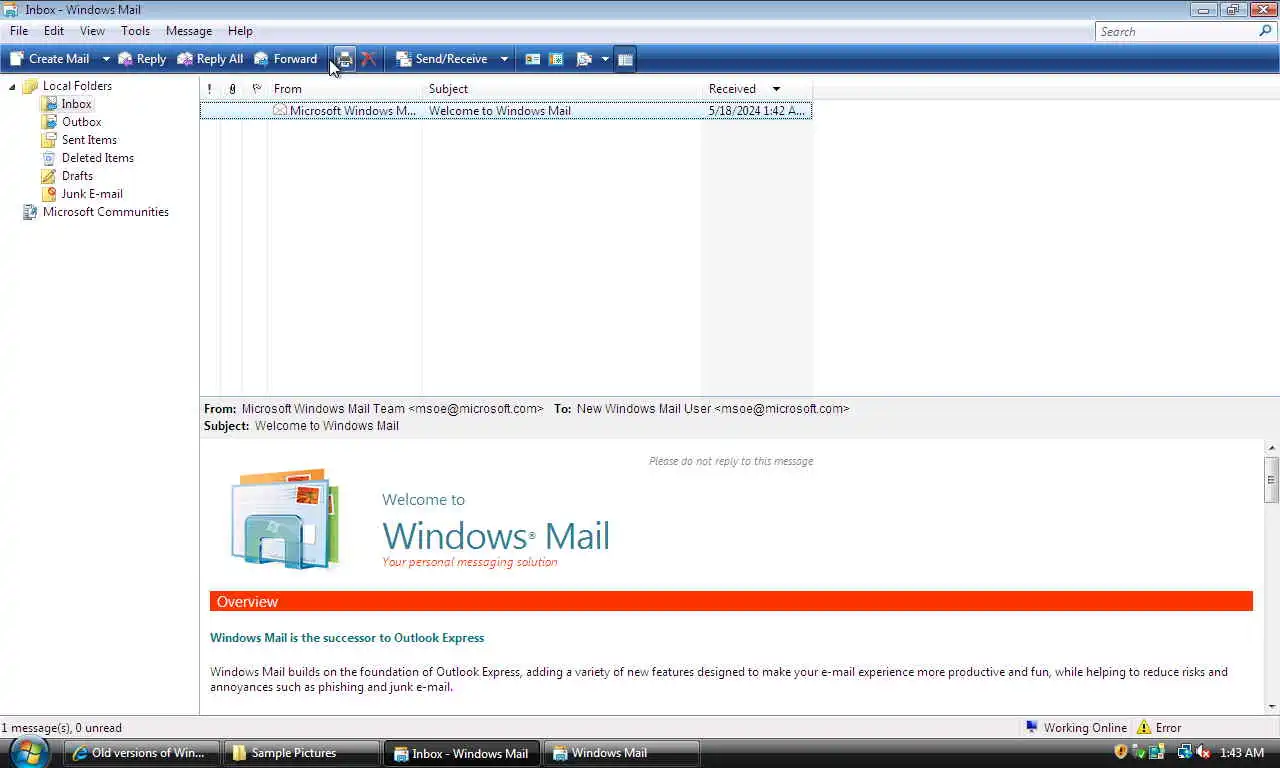Viewport: 1280px width, 768px height.
Task: Open the Windows Start orb
Action: click(x=29, y=752)
